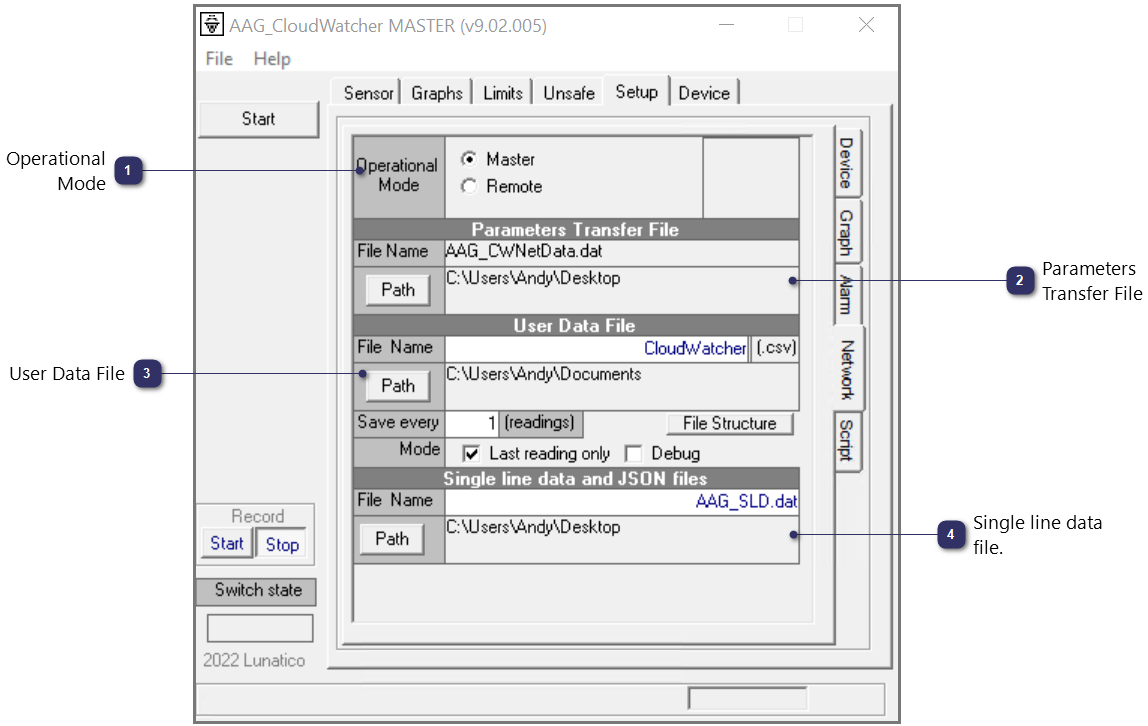Screen dimensions: 1148x726
Task: Click the (.csv) extension label
Action: click(776, 348)
